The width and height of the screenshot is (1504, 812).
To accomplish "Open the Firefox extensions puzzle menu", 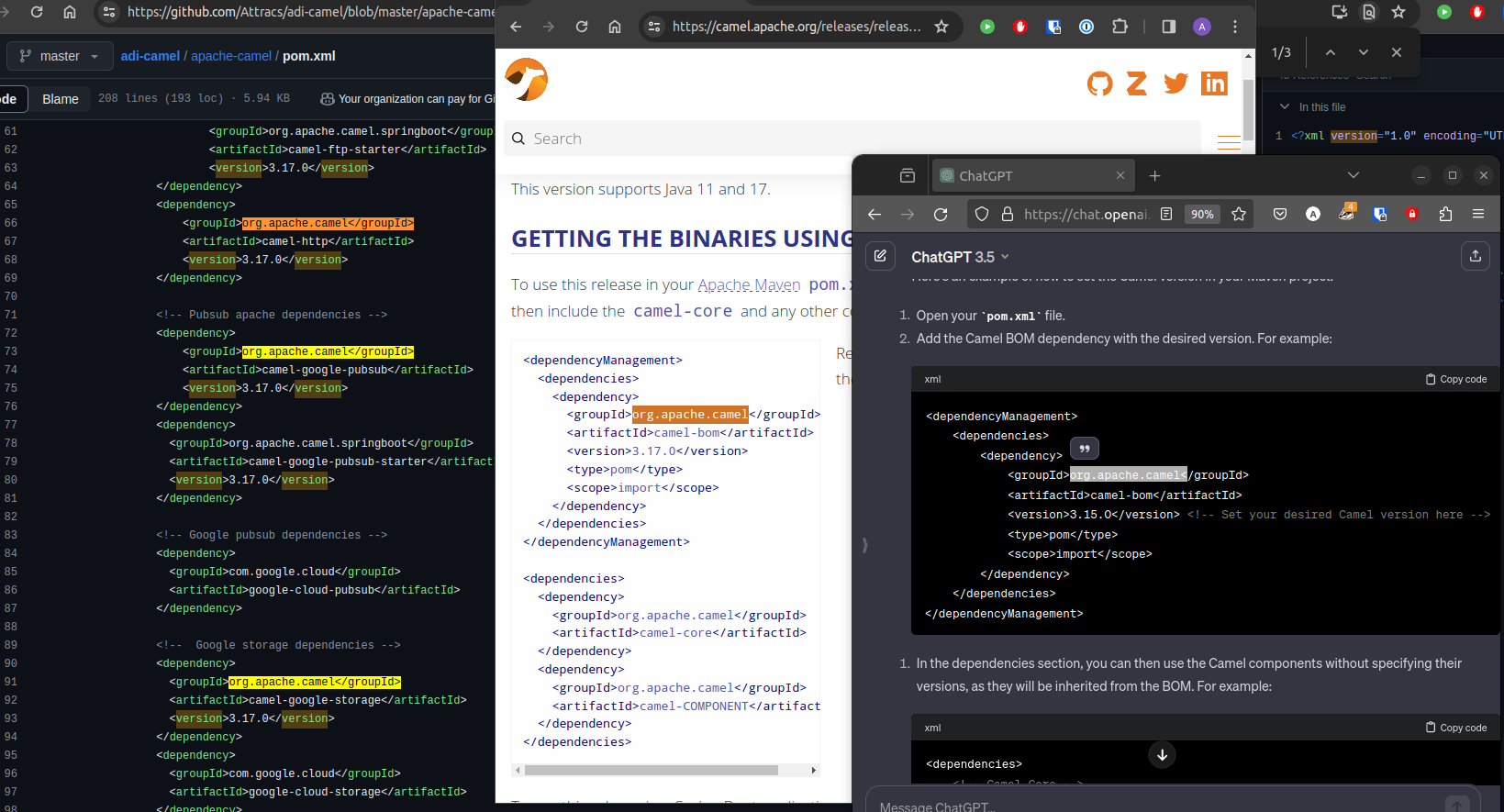I will click(x=1445, y=214).
